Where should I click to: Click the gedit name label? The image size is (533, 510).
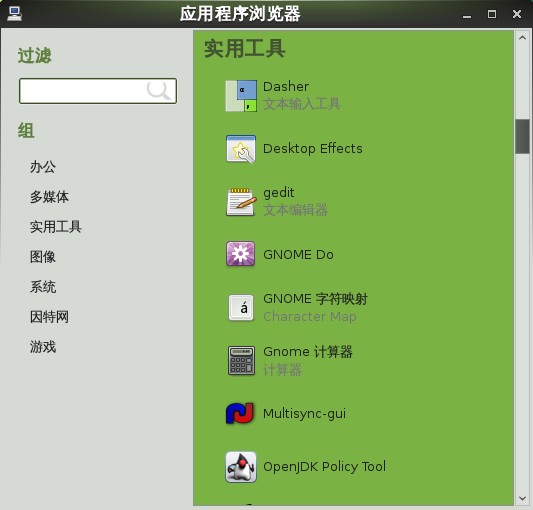pos(279,193)
